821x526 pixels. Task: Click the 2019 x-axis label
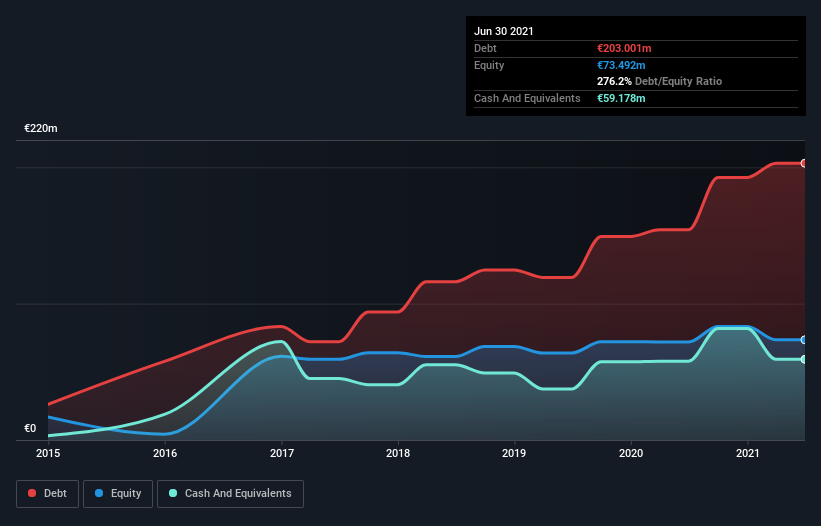[x=514, y=453]
